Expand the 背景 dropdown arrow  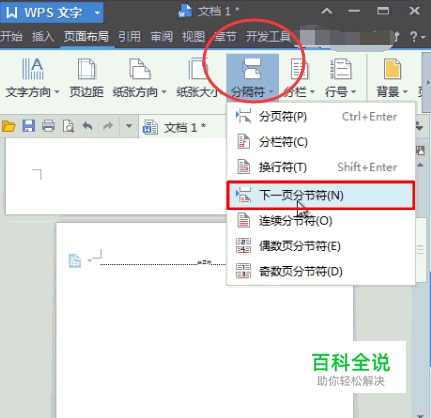pyautogui.click(x=405, y=92)
